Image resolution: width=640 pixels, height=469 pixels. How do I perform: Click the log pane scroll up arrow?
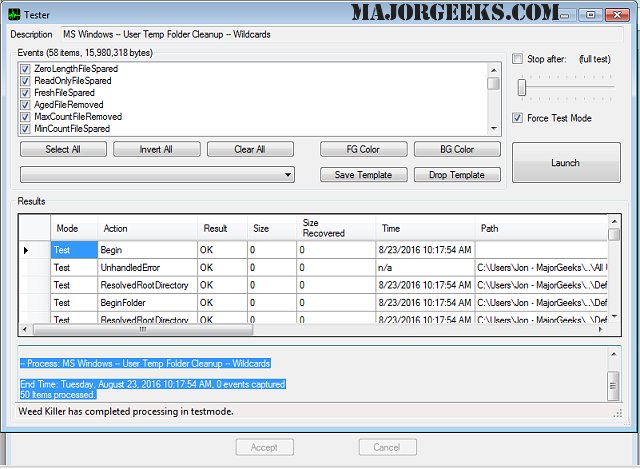pos(613,354)
